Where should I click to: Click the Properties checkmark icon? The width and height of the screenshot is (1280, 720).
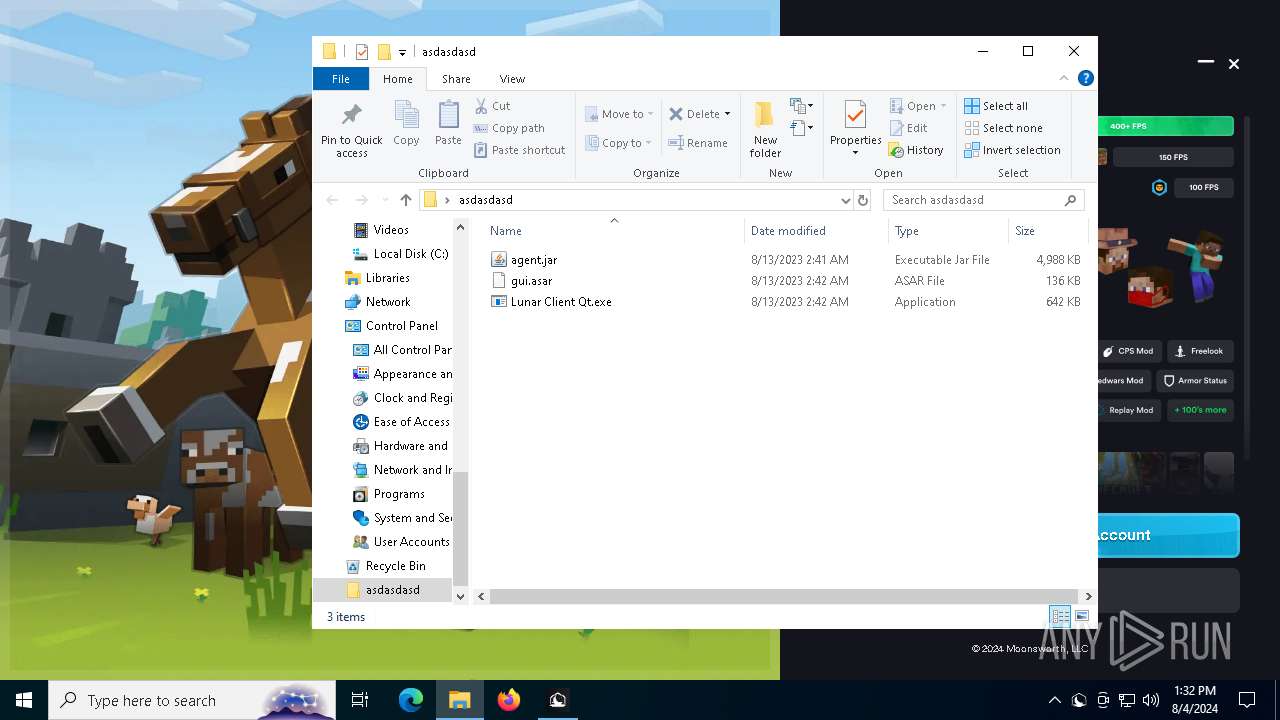pos(855,114)
